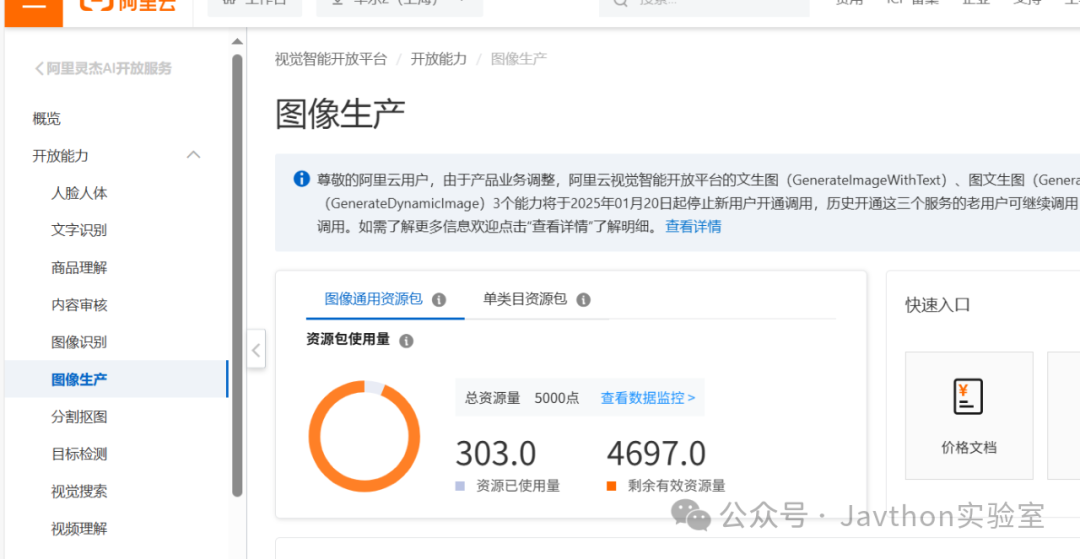Select 图像识别 in the sidebar
The width and height of the screenshot is (1080, 559).
79,342
